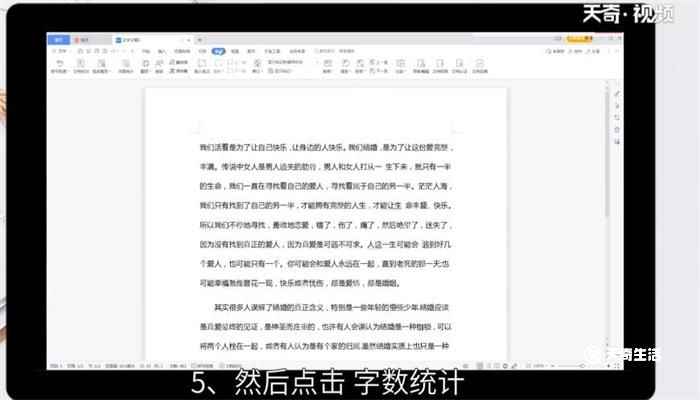
Task: Open the 会员专享 member exclusive tab
Action: (x=297, y=51)
